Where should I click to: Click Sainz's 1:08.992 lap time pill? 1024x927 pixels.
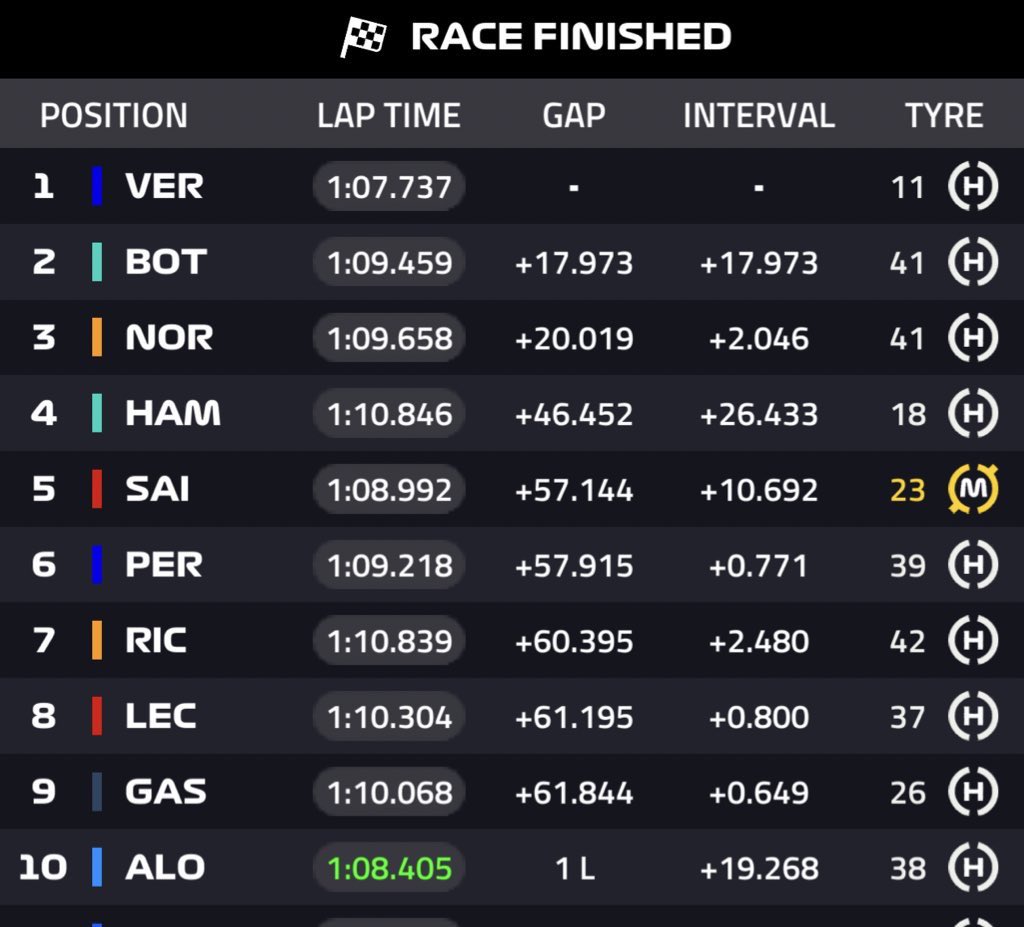(x=389, y=490)
